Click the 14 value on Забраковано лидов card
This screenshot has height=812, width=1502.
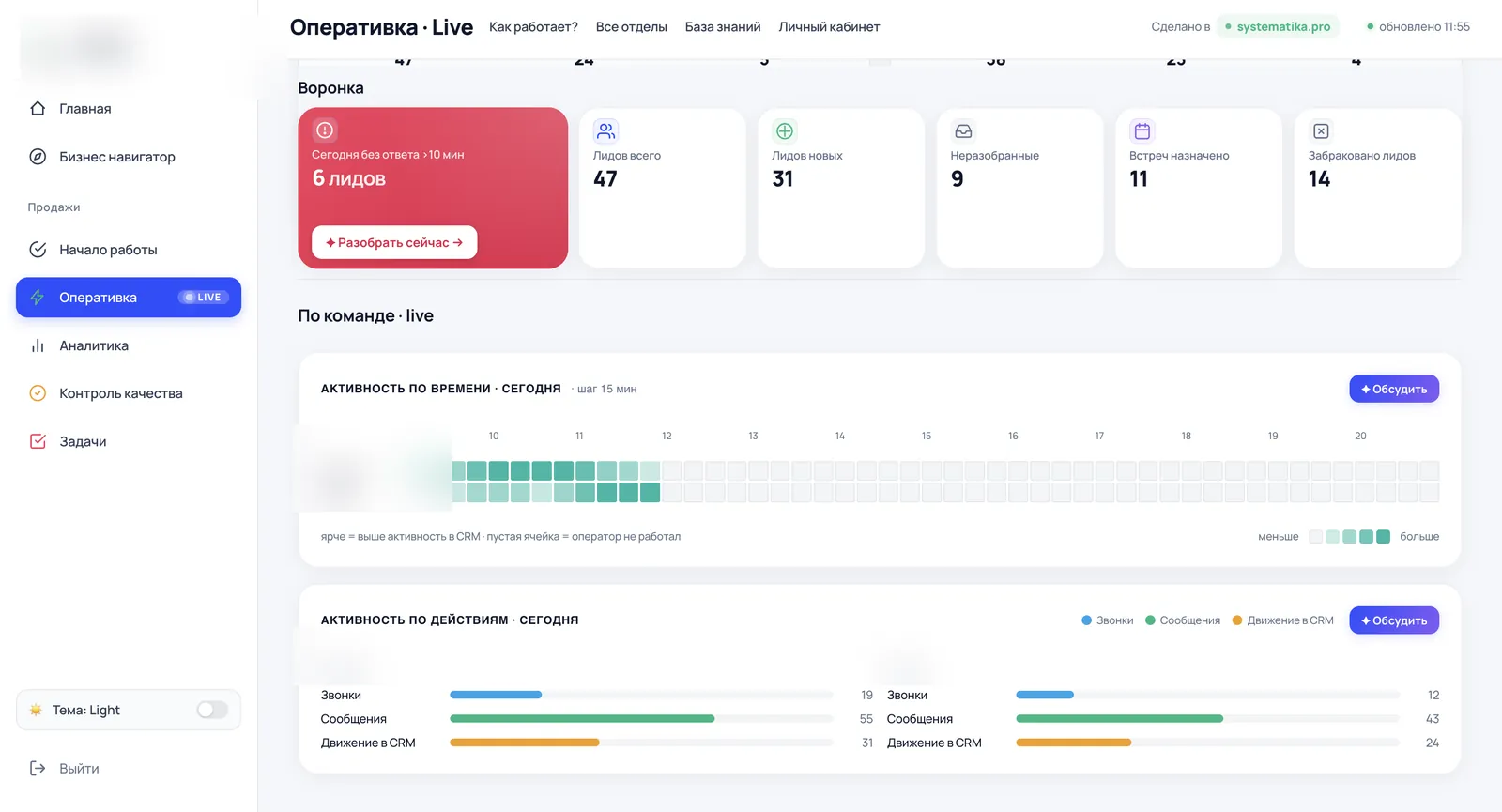coord(1319,178)
